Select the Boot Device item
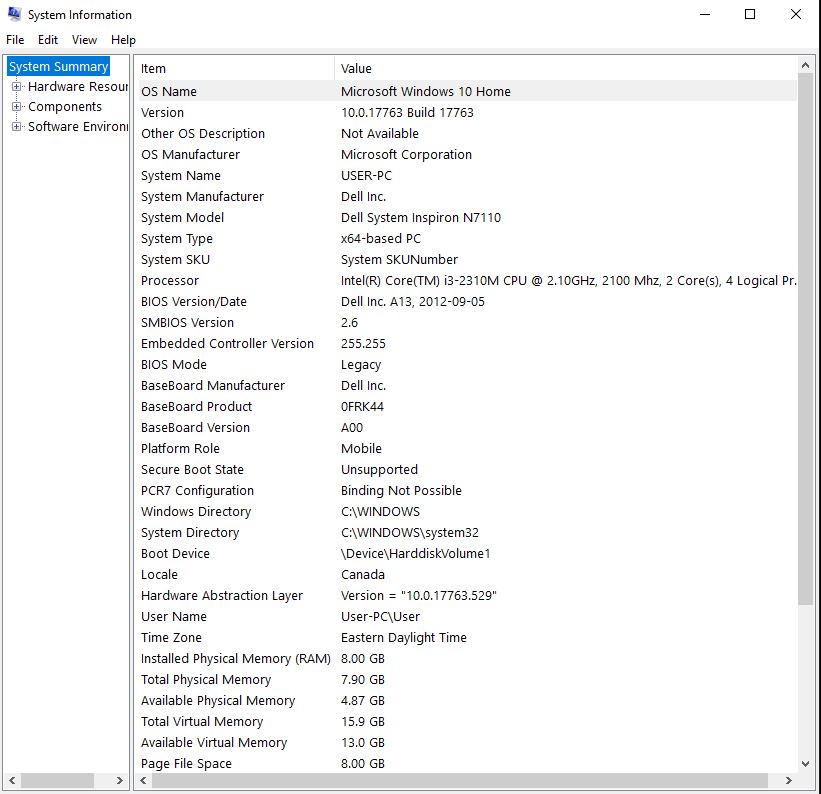821x794 pixels. click(x=175, y=553)
